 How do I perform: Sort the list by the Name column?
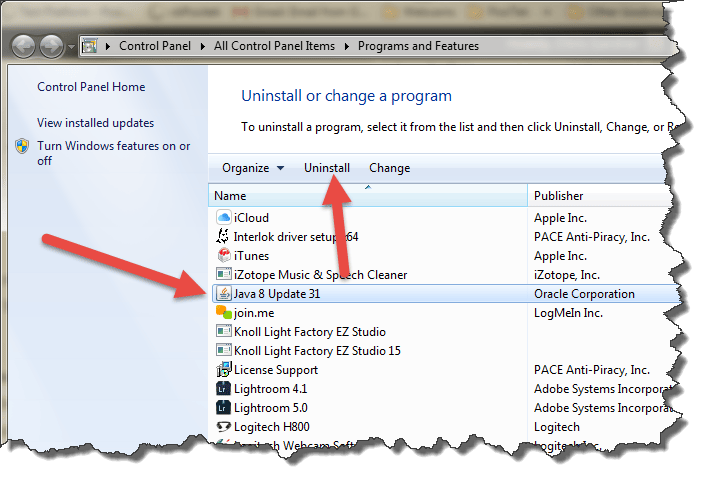click(x=367, y=195)
